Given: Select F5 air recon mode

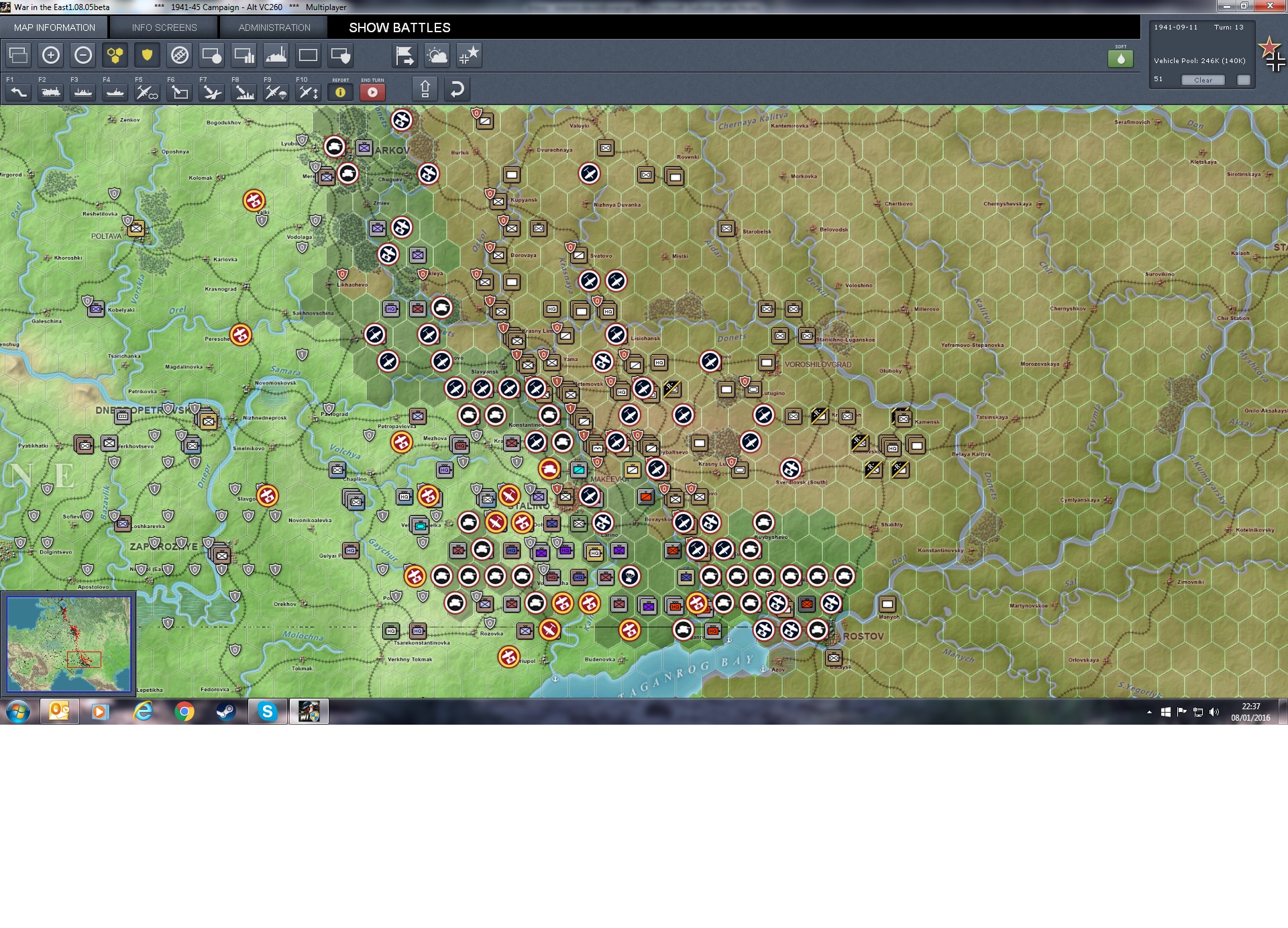Looking at the screenshot, I should pyautogui.click(x=148, y=92).
